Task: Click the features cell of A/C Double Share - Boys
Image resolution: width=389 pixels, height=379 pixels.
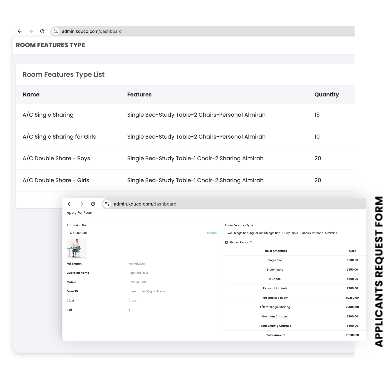Action: click(195, 158)
